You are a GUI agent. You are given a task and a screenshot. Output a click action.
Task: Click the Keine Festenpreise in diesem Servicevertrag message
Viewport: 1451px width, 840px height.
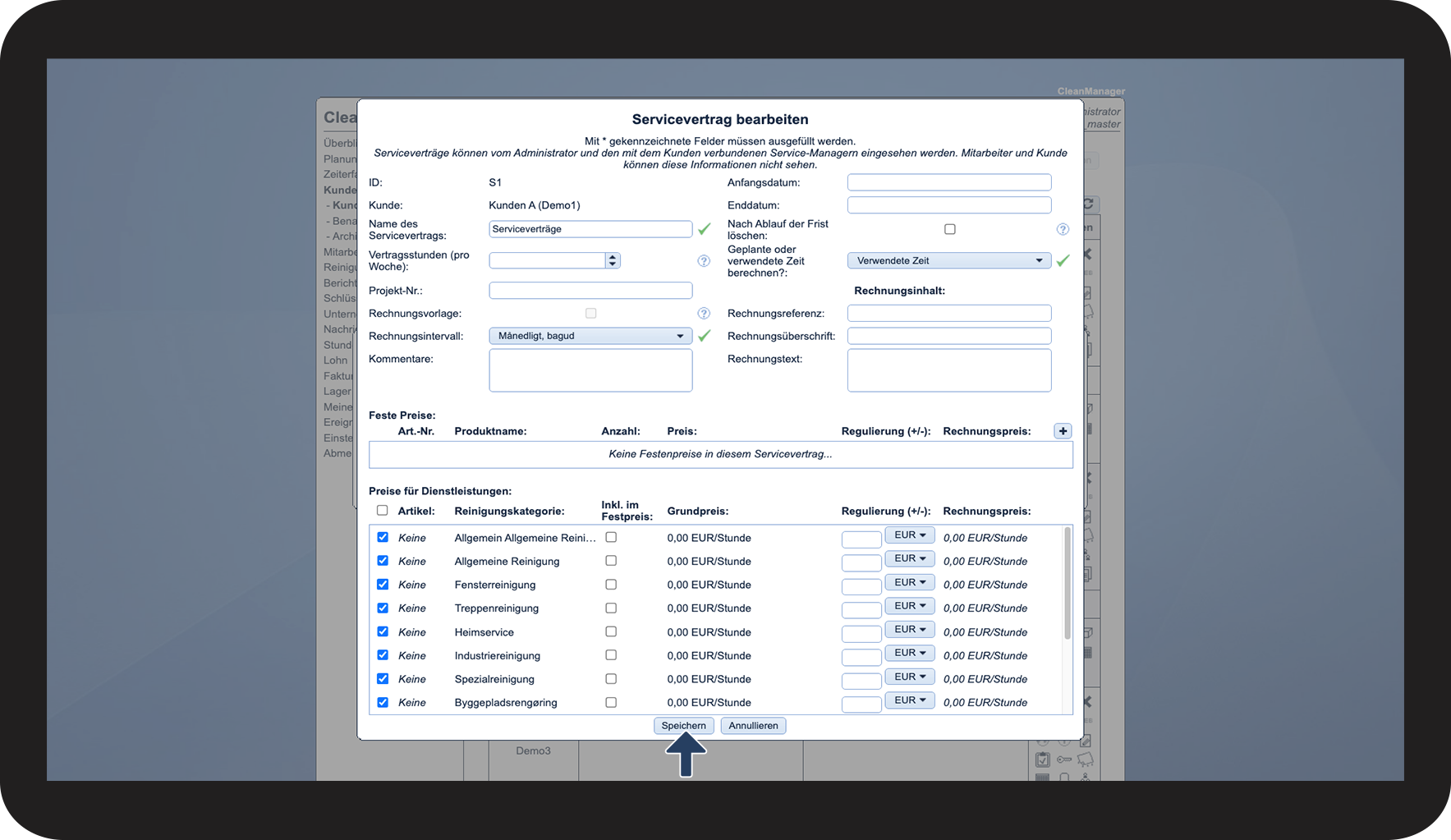coord(720,454)
